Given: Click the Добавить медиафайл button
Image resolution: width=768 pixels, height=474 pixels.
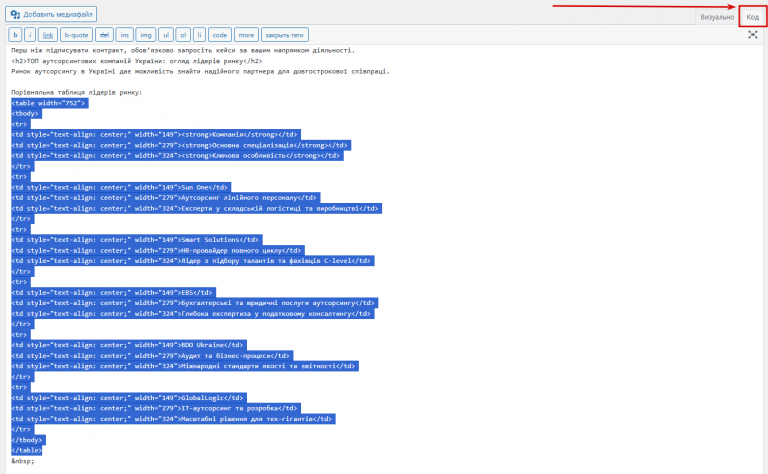Looking at the screenshot, I should pyautogui.click(x=51, y=14).
